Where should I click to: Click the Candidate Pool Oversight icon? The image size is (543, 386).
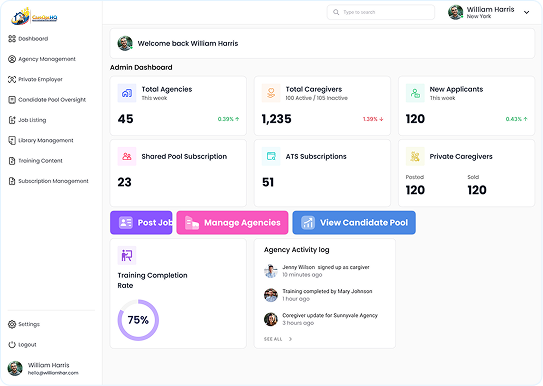coord(12,100)
